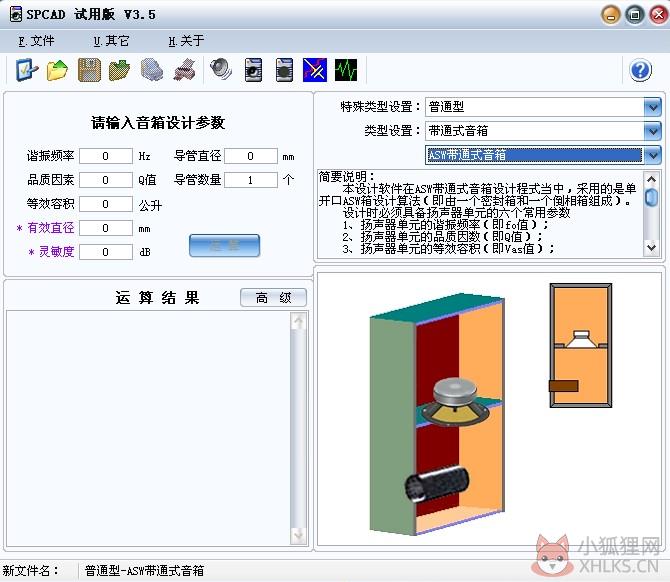Screen dimensions: 670x582
Task: Open the green waveform oscilloscope icon
Action: point(346,70)
